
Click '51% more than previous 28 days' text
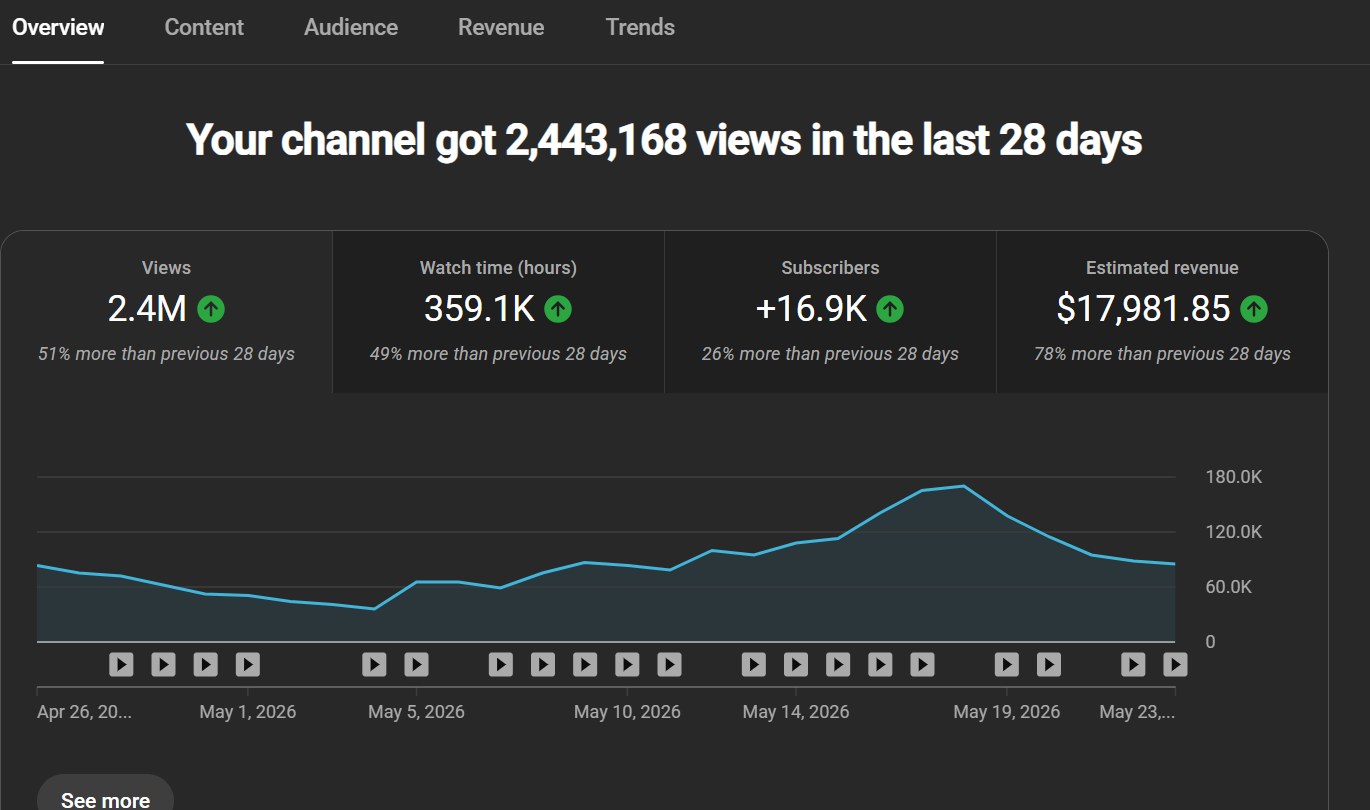166,354
